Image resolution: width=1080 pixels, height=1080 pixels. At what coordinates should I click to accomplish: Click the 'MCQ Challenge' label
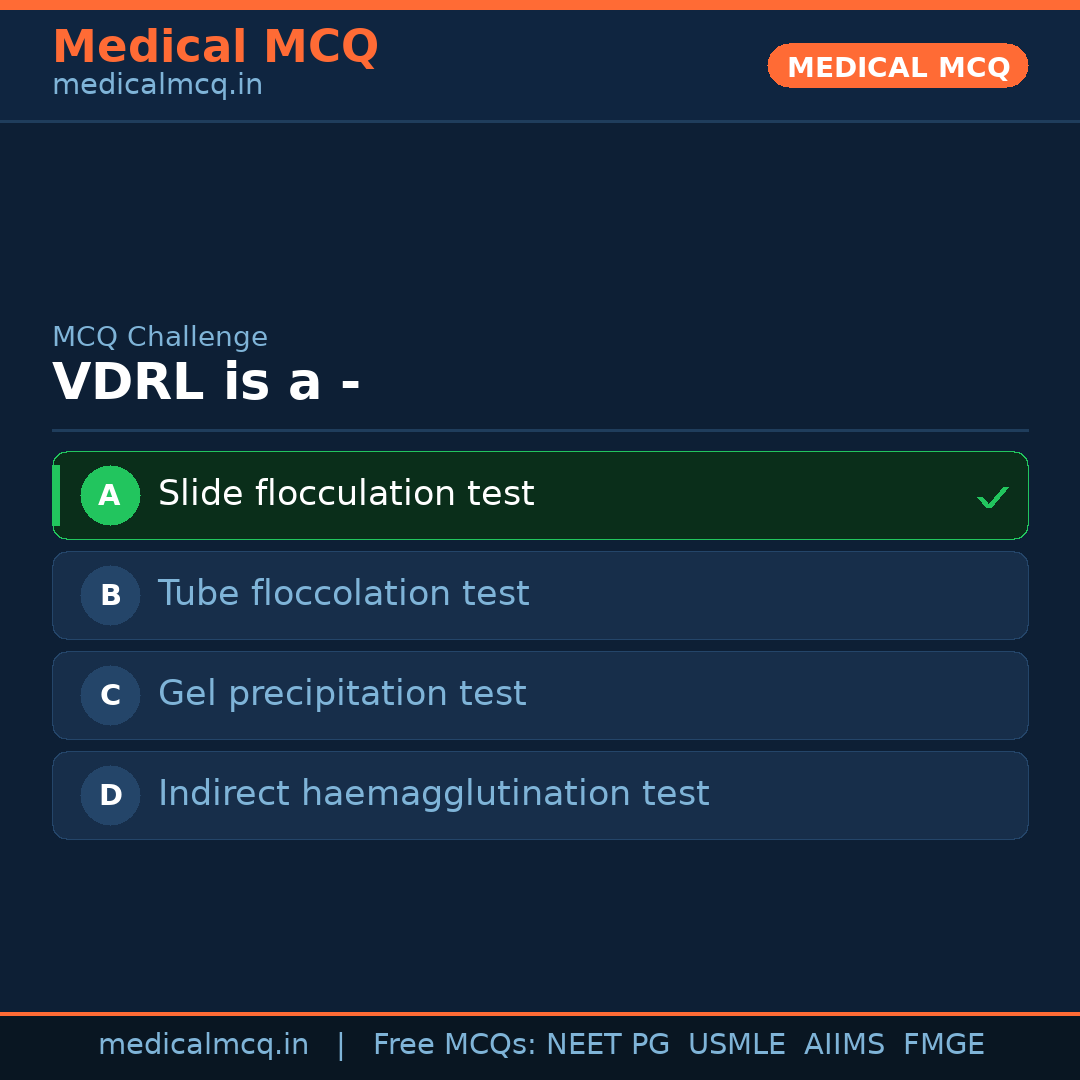(x=160, y=338)
